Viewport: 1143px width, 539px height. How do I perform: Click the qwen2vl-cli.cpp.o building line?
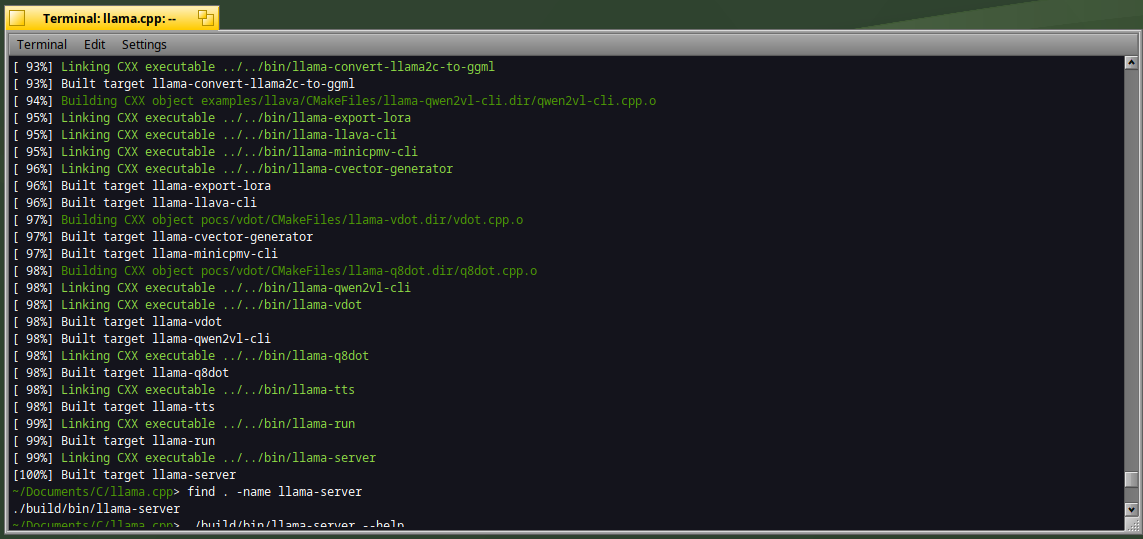[x=359, y=101]
